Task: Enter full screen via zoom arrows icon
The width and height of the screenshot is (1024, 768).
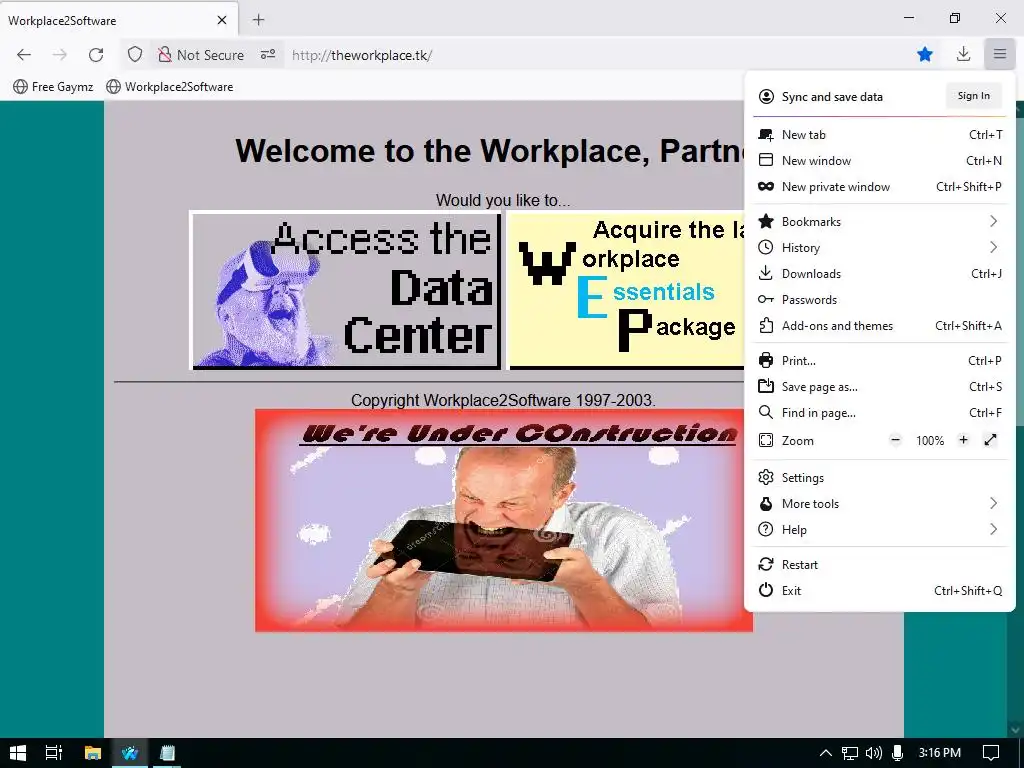Action: tap(990, 440)
